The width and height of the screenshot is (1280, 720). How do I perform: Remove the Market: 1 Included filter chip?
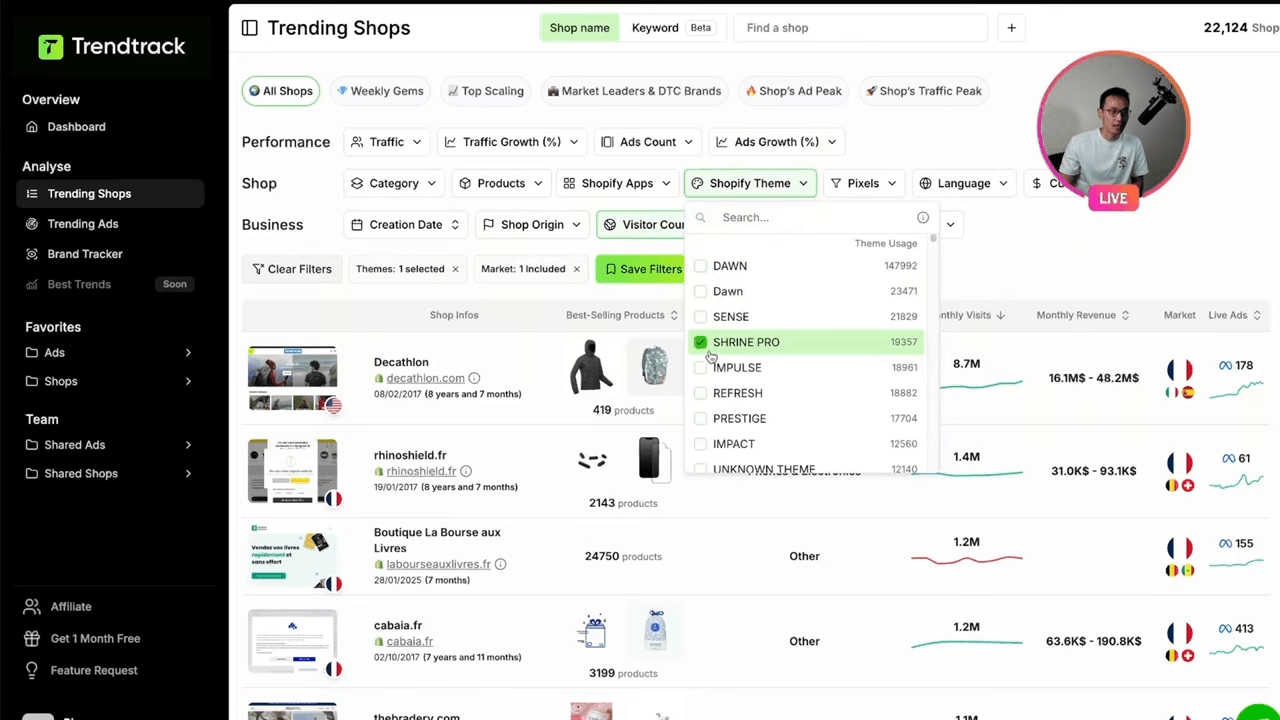point(576,269)
